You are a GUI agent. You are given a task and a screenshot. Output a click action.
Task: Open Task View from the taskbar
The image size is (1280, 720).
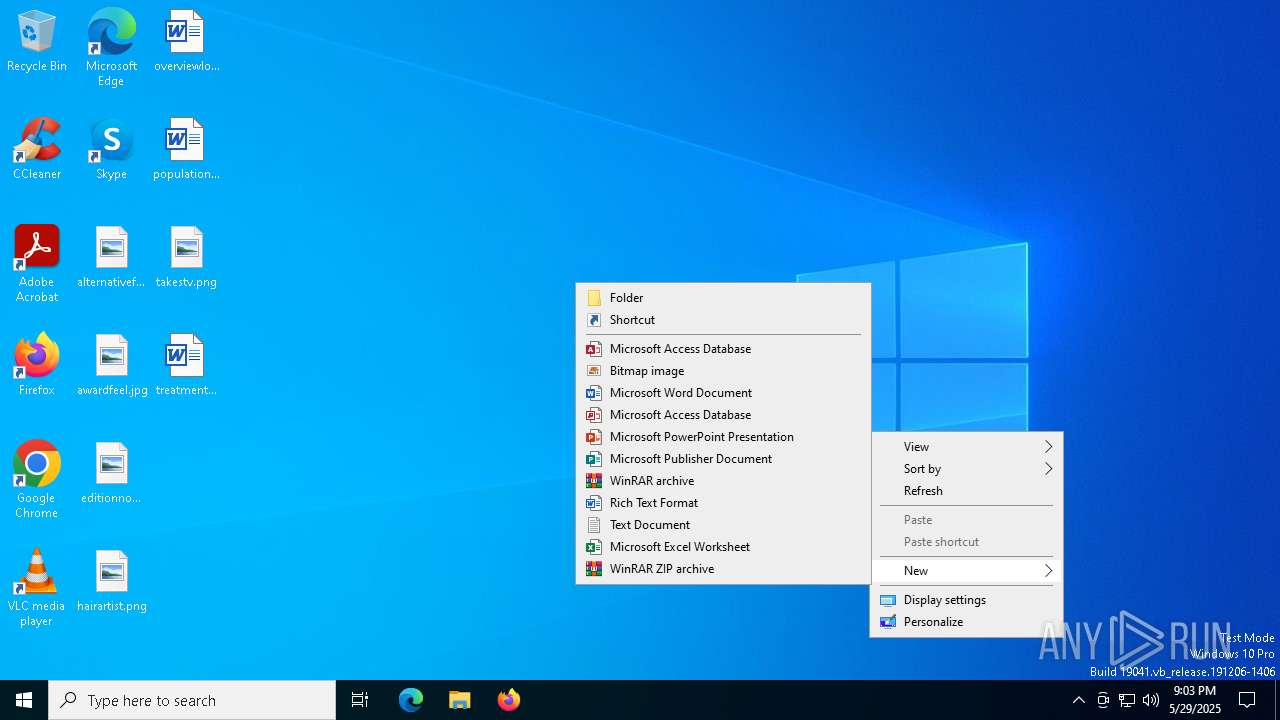pos(360,700)
